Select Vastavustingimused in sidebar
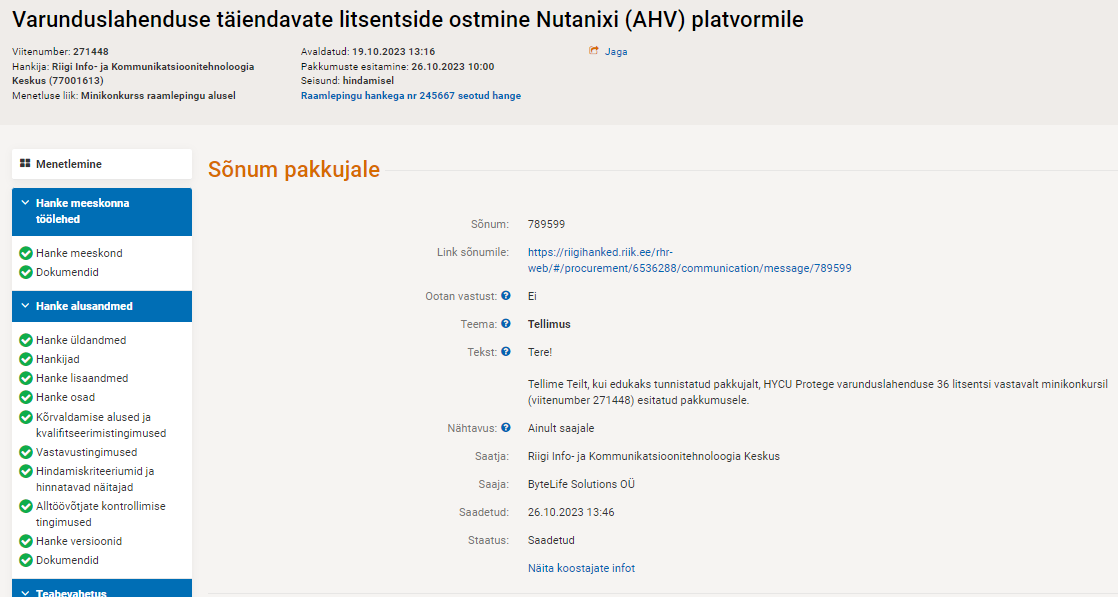This screenshot has height=597, width=1118. pos(87,452)
